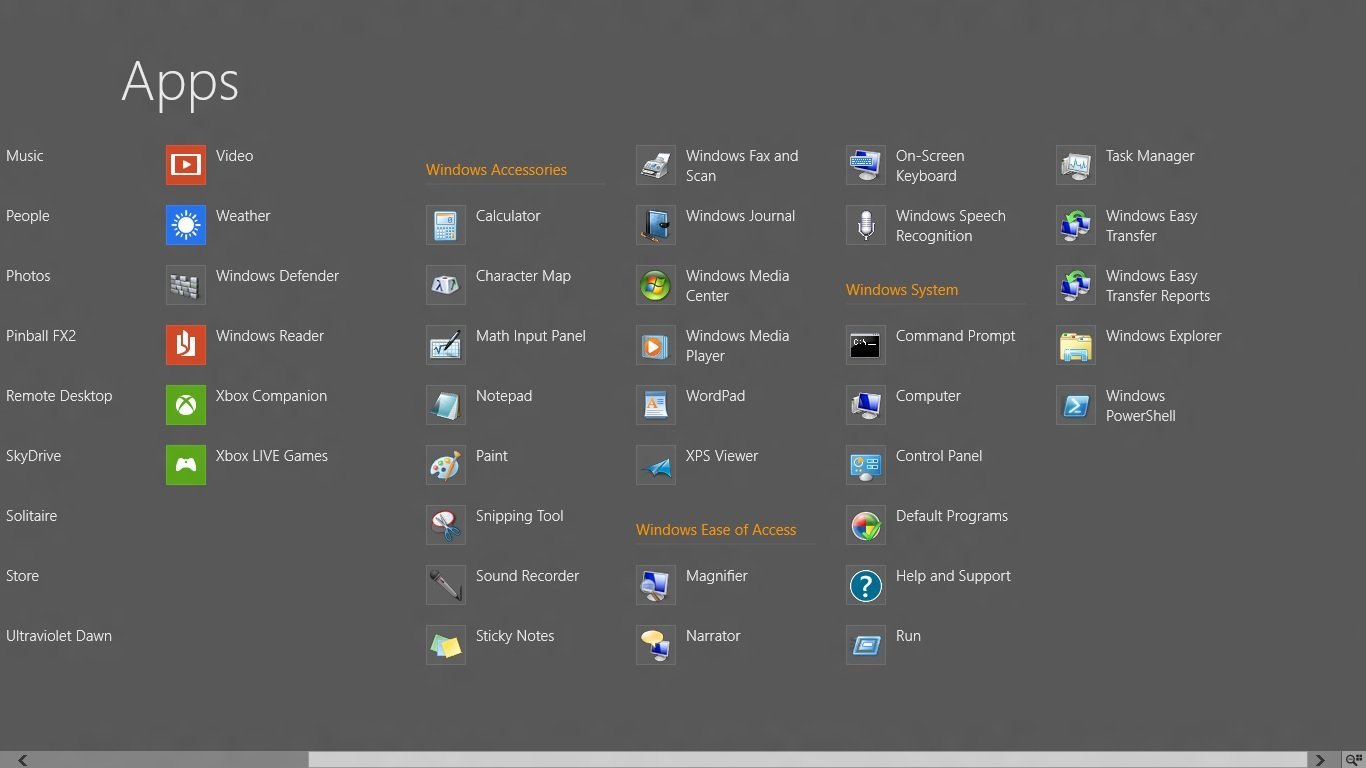
Task: Click the horizontal scrollbar thumb
Action: click(x=808, y=760)
